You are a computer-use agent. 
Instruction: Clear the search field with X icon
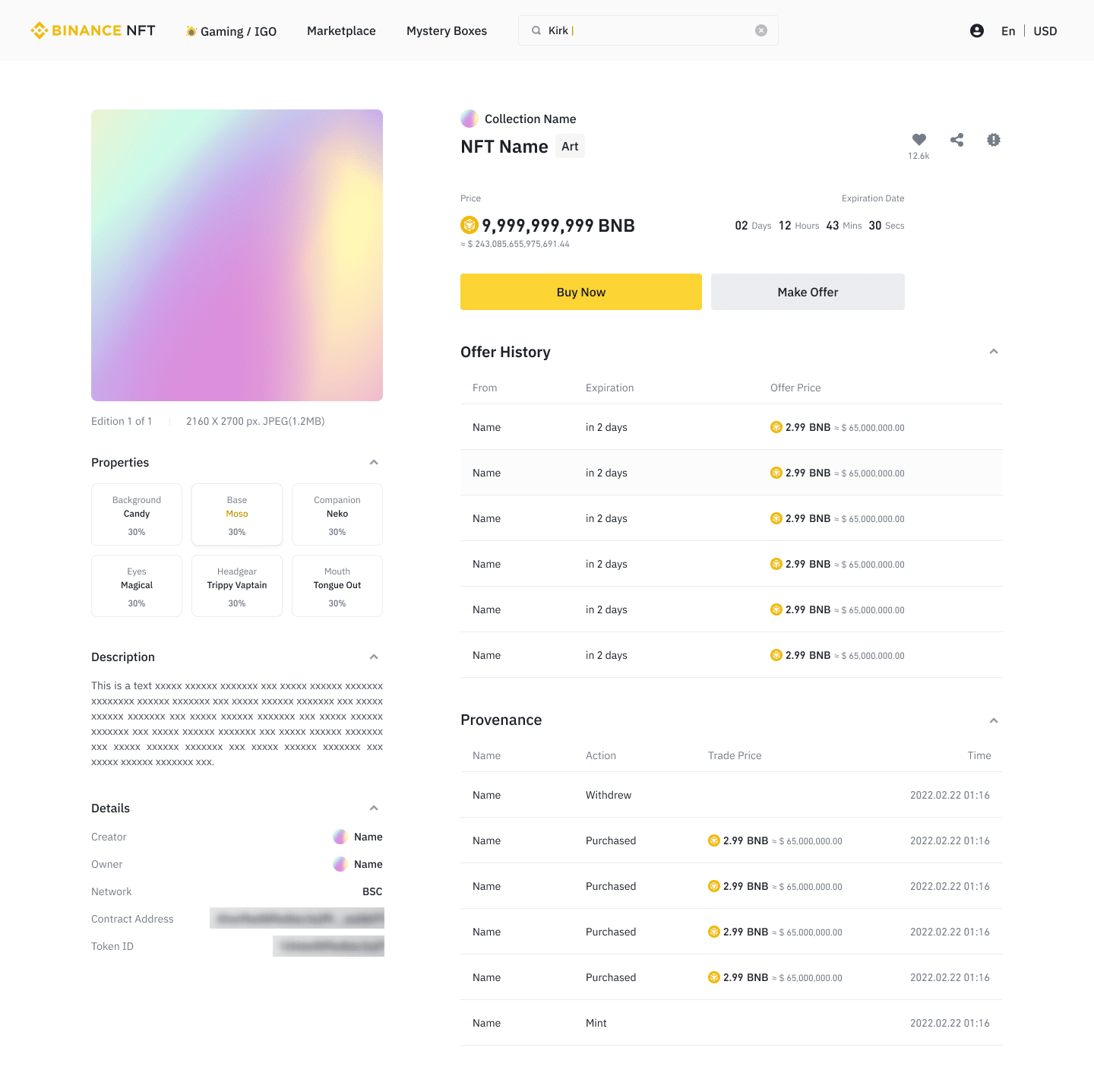coord(760,30)
